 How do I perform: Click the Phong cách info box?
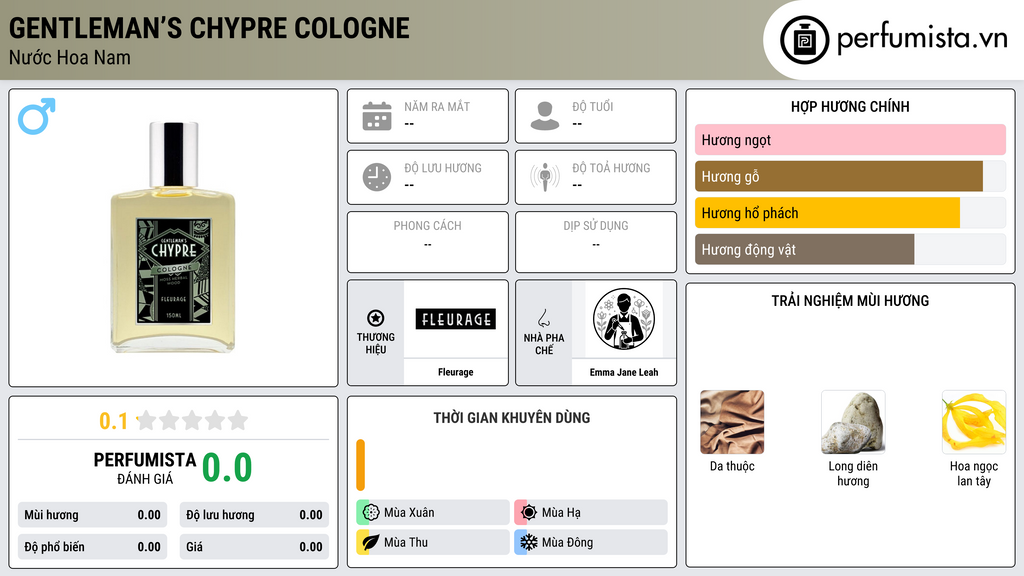(428, 242)
